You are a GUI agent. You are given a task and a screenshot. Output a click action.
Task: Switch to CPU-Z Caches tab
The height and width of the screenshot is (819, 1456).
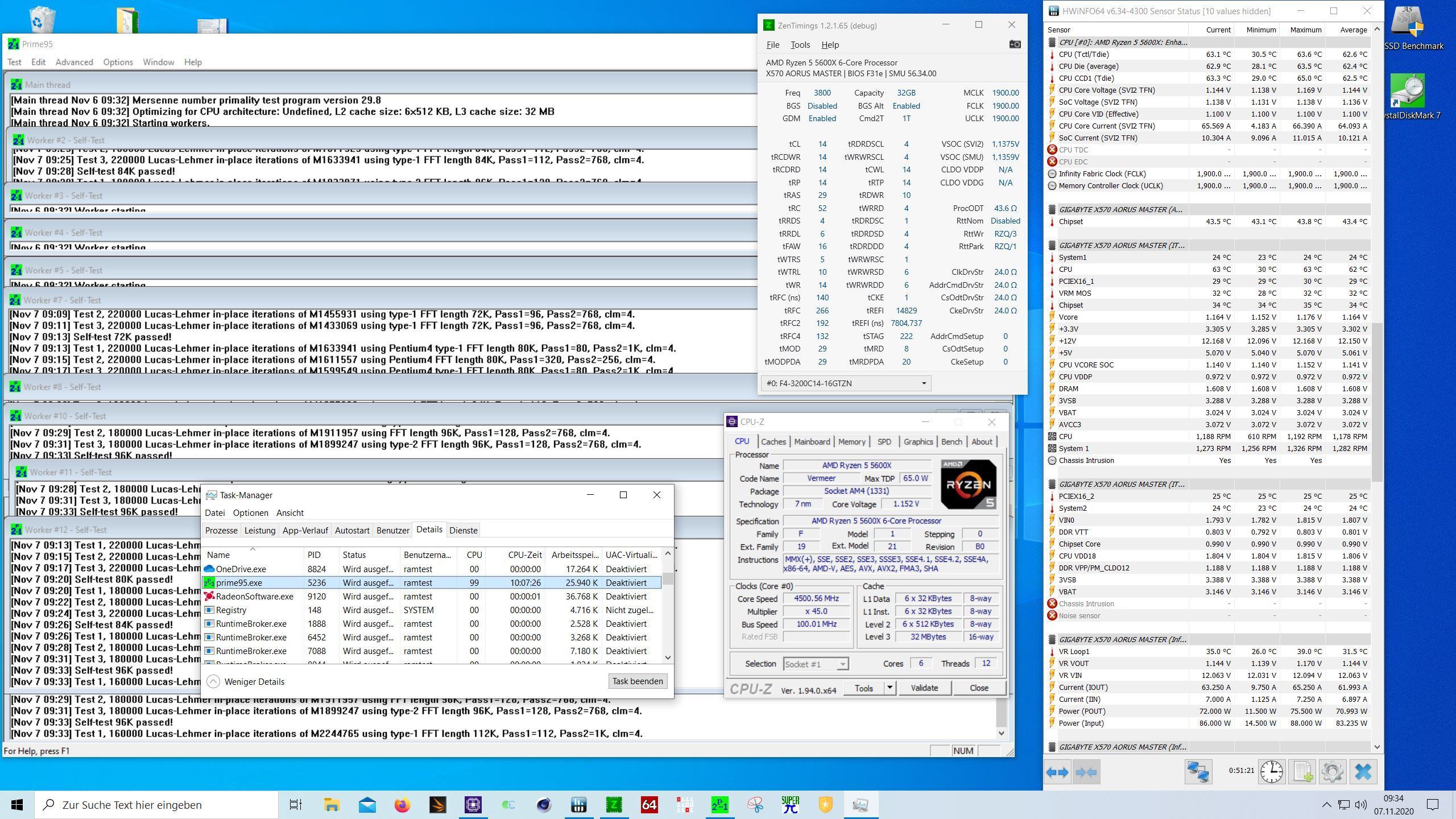773,442
